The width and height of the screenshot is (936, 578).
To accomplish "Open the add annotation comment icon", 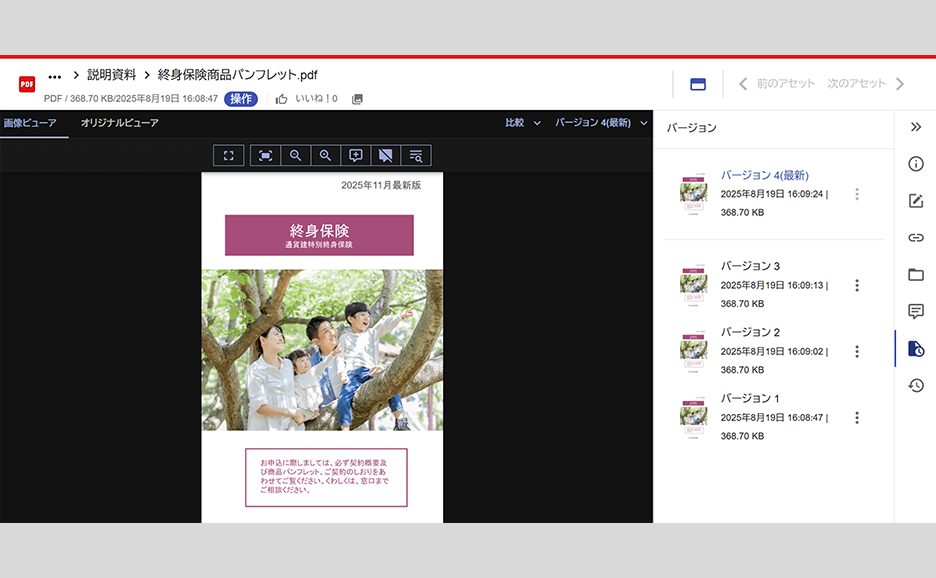I will (355, 155).
